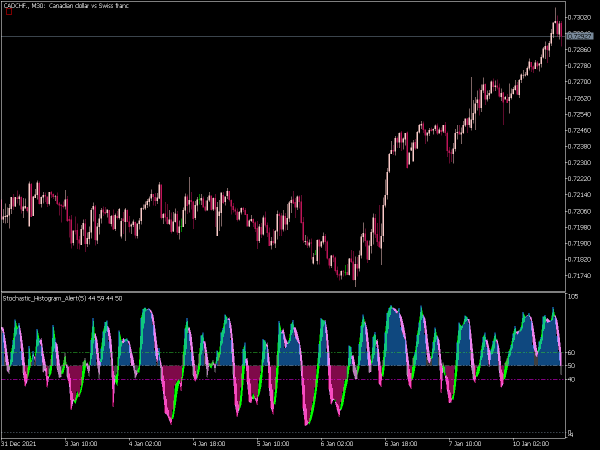Click the 60 level label on indicator
This screenshot has width=600, height=450.
pyautogui.click(x=571, y=353)
